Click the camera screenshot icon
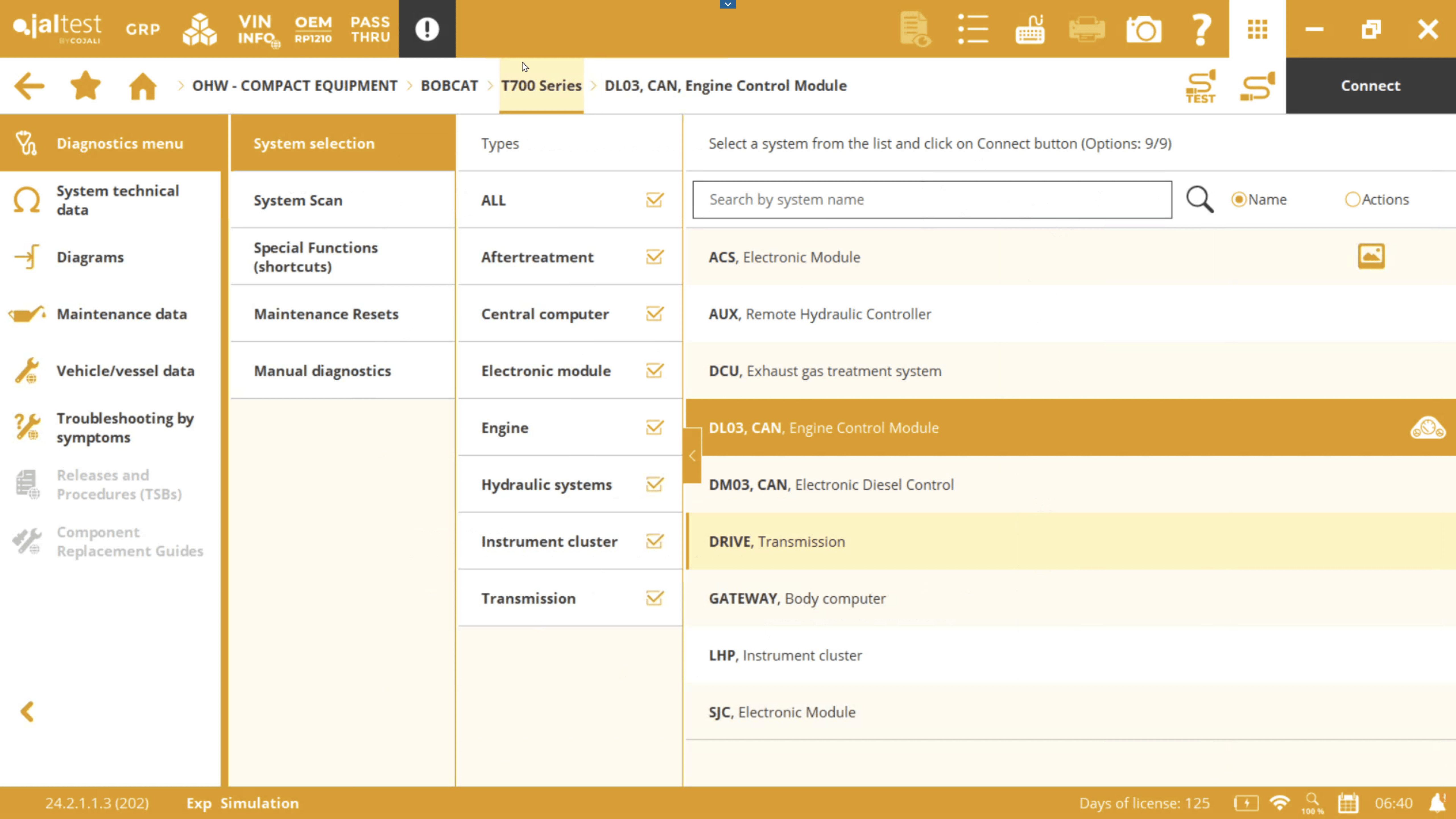This screenshot has height=819, width=1456. (x=1143, y=29)
